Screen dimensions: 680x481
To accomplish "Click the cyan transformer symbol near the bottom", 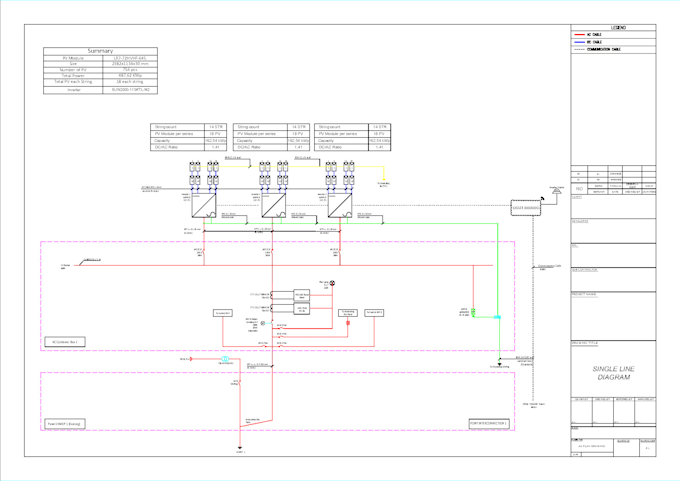I will (225, 359).
